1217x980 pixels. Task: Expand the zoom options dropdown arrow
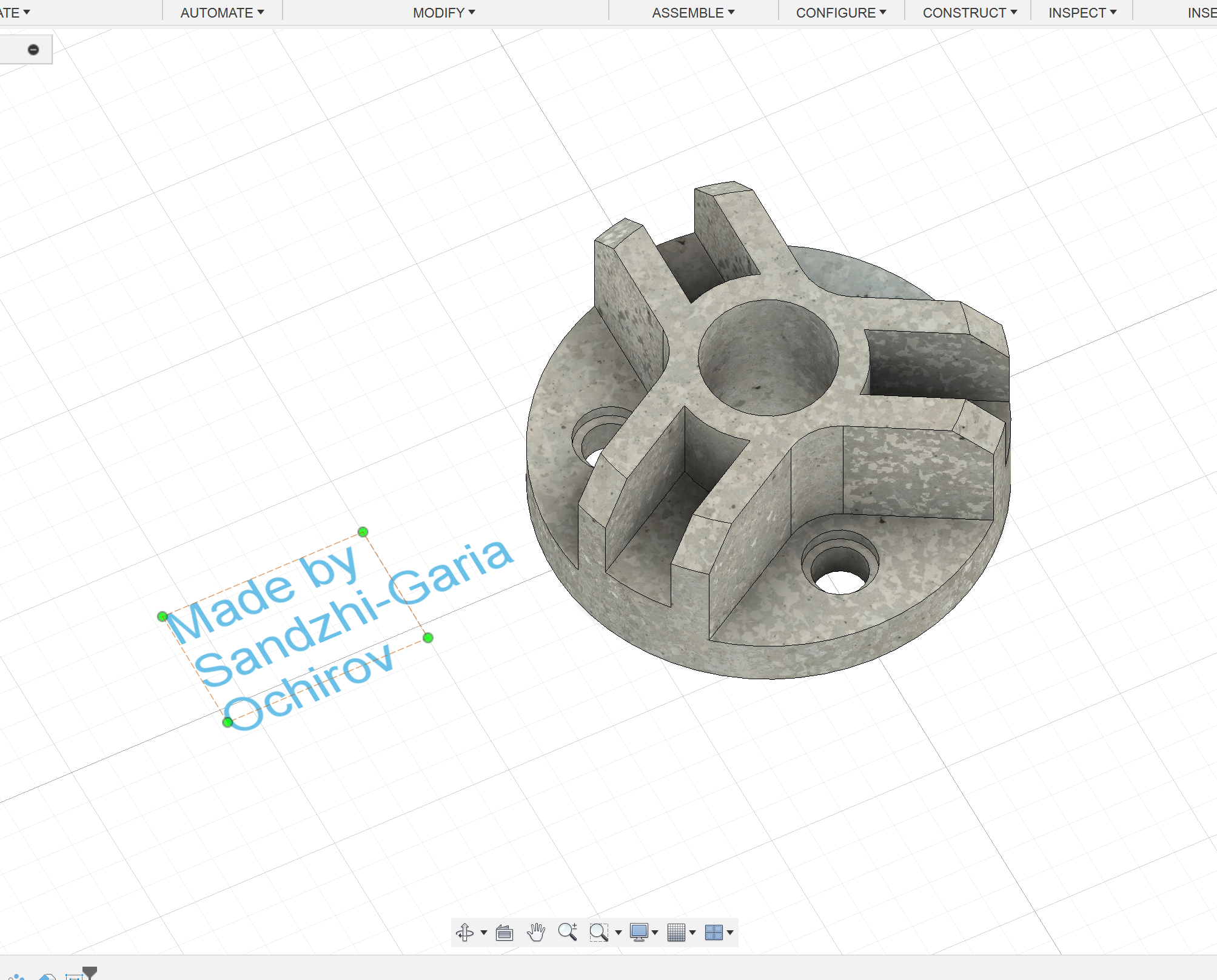tap(619, 933)
